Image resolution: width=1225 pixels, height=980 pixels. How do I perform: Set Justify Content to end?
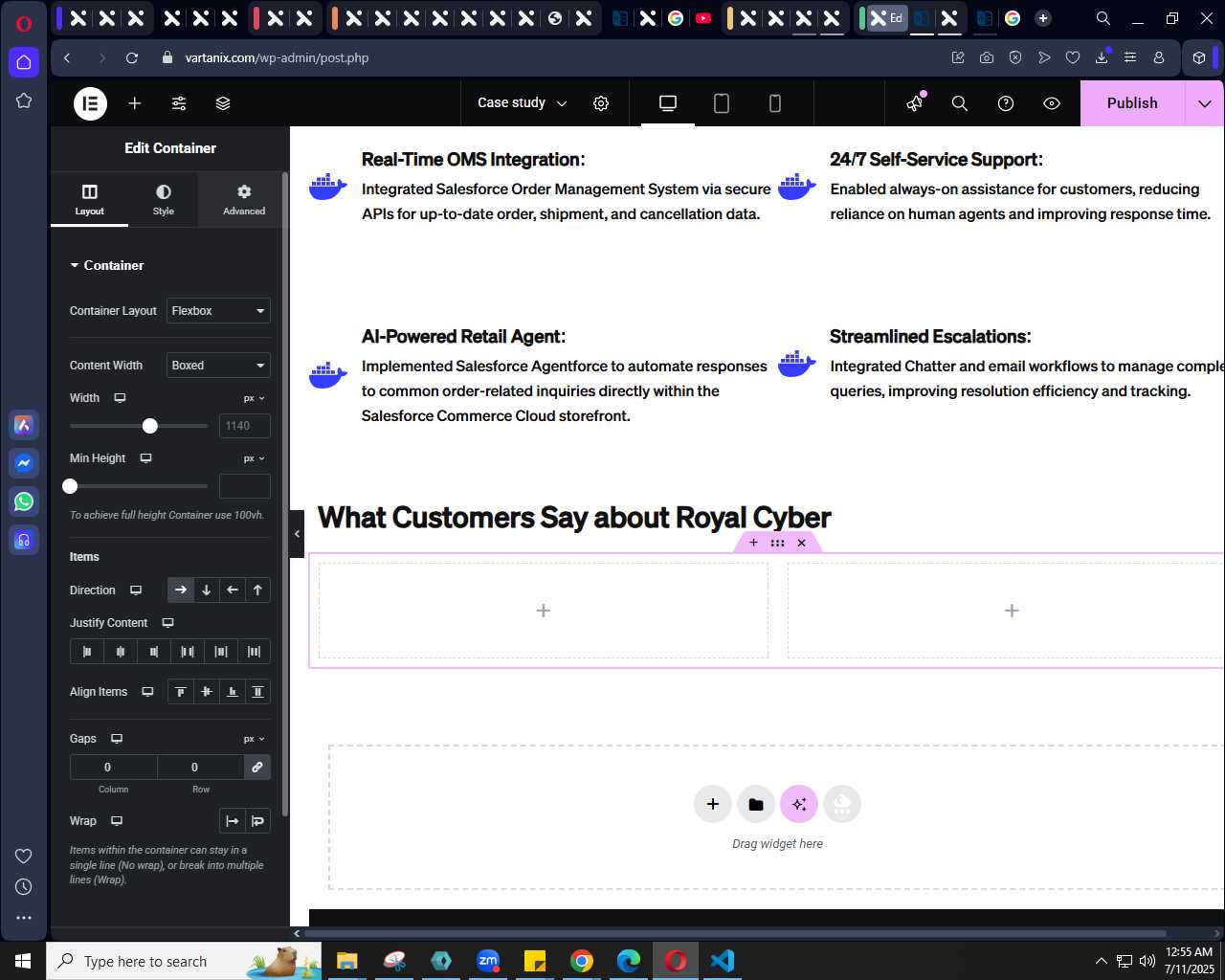click(x=154, y=652)
